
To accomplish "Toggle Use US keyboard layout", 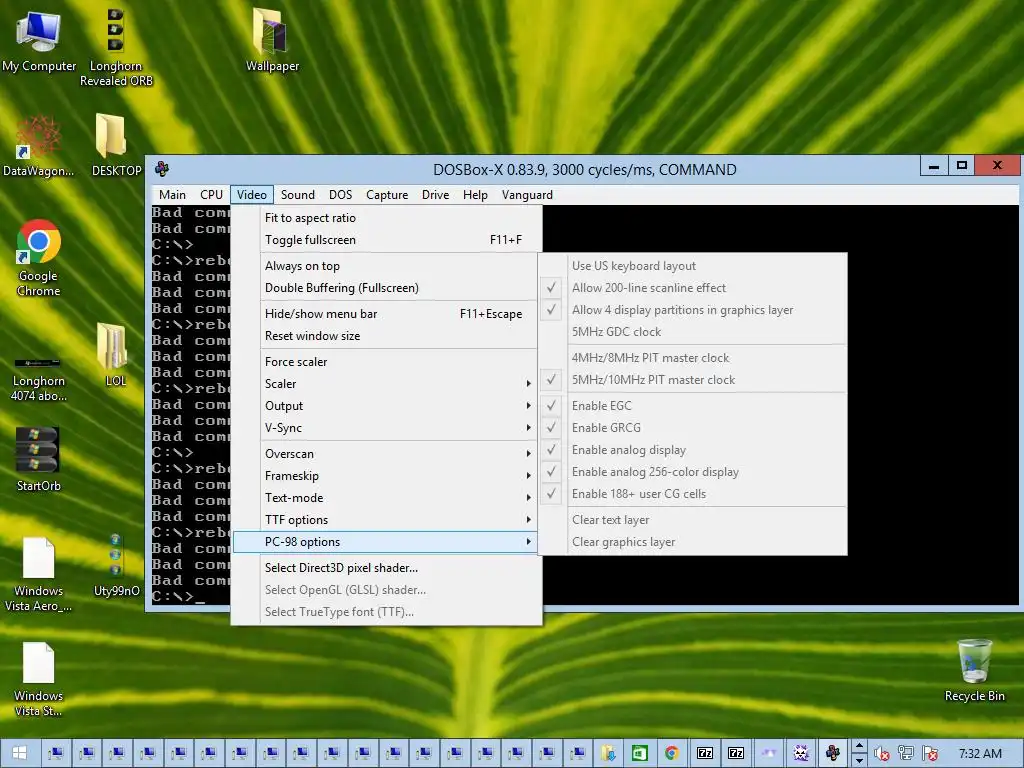I will (692, 266).
